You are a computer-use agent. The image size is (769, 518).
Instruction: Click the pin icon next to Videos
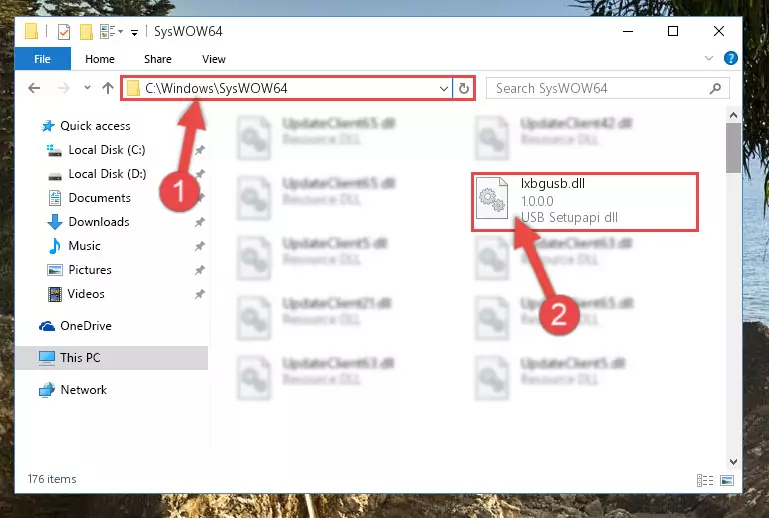pos(200,294)
